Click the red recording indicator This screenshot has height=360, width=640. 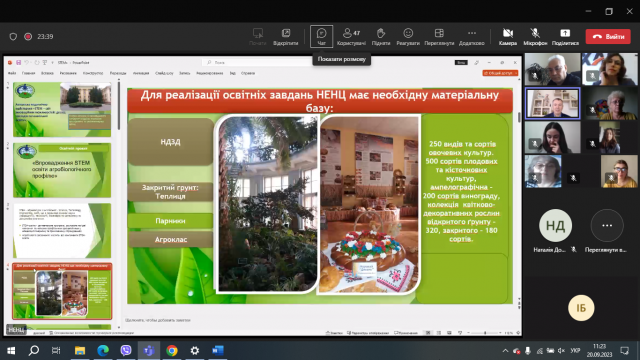point(28,36)
